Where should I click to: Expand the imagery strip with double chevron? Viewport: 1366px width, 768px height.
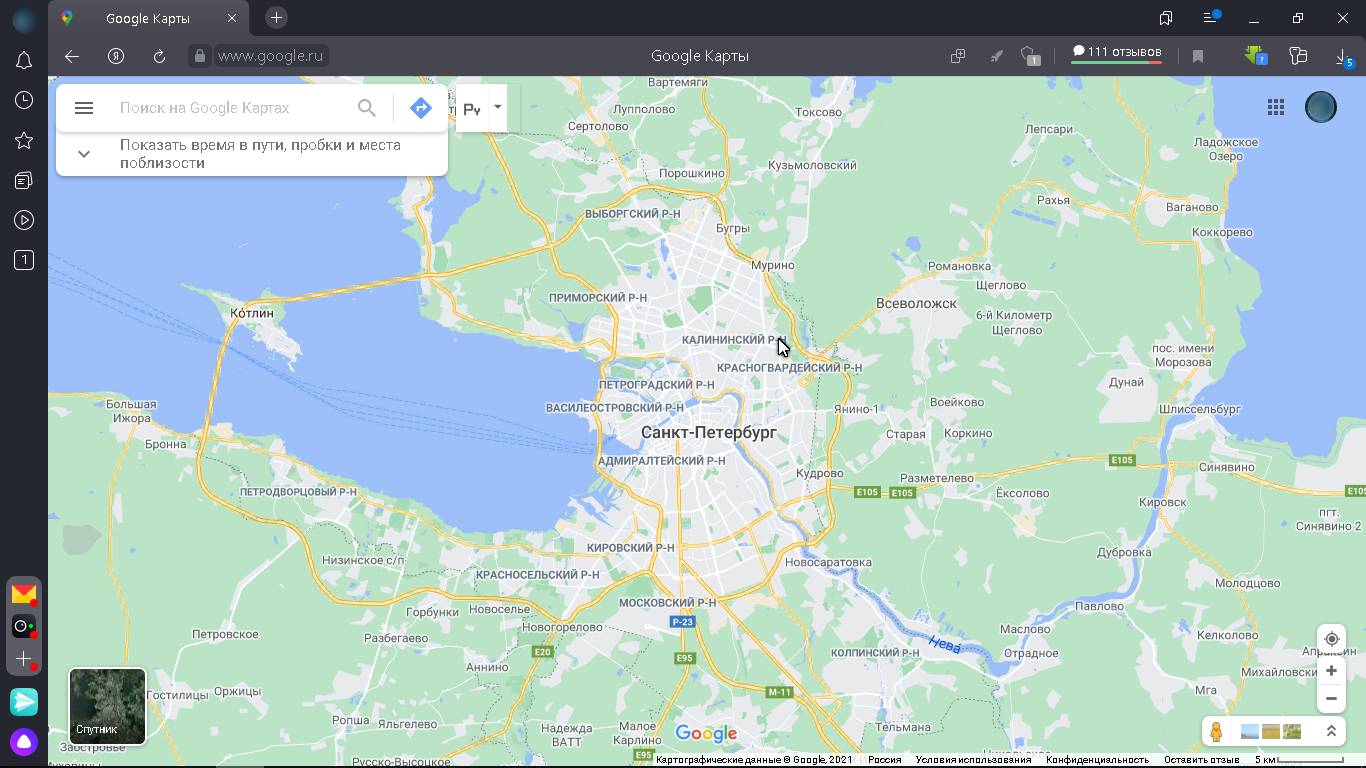click(1331, 732)
